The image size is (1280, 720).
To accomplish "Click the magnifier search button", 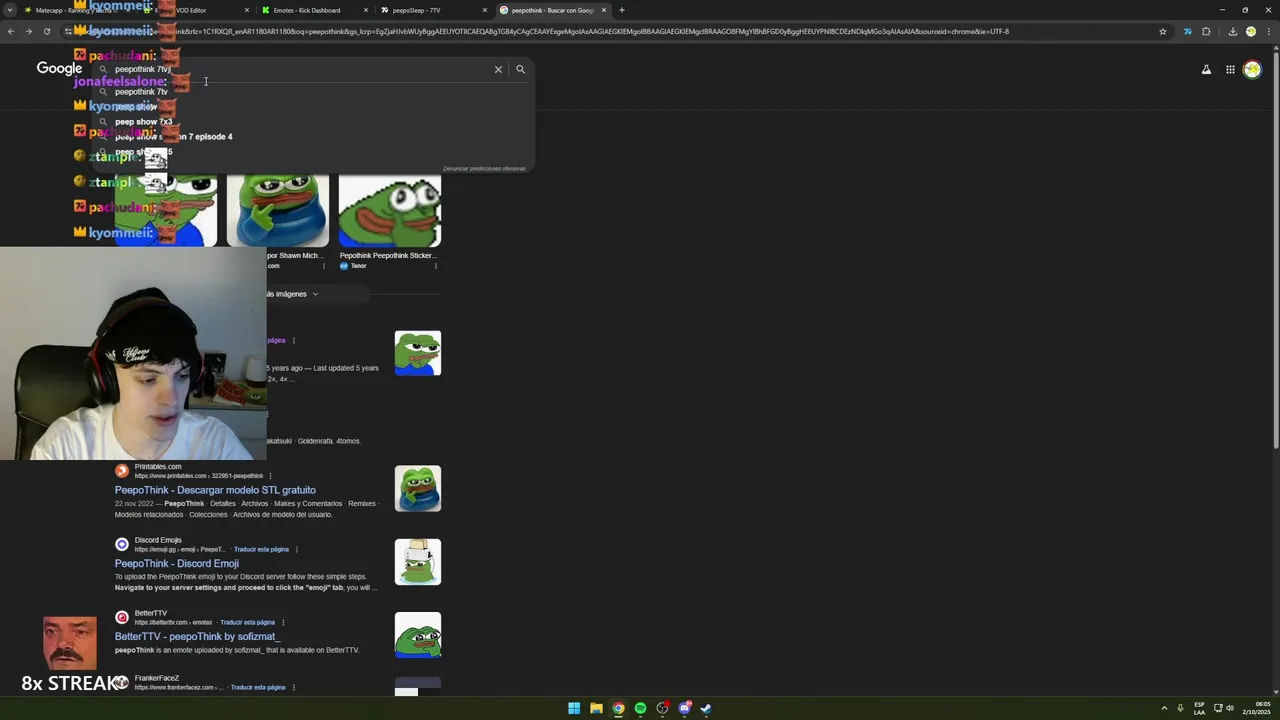I will point(520,69).
